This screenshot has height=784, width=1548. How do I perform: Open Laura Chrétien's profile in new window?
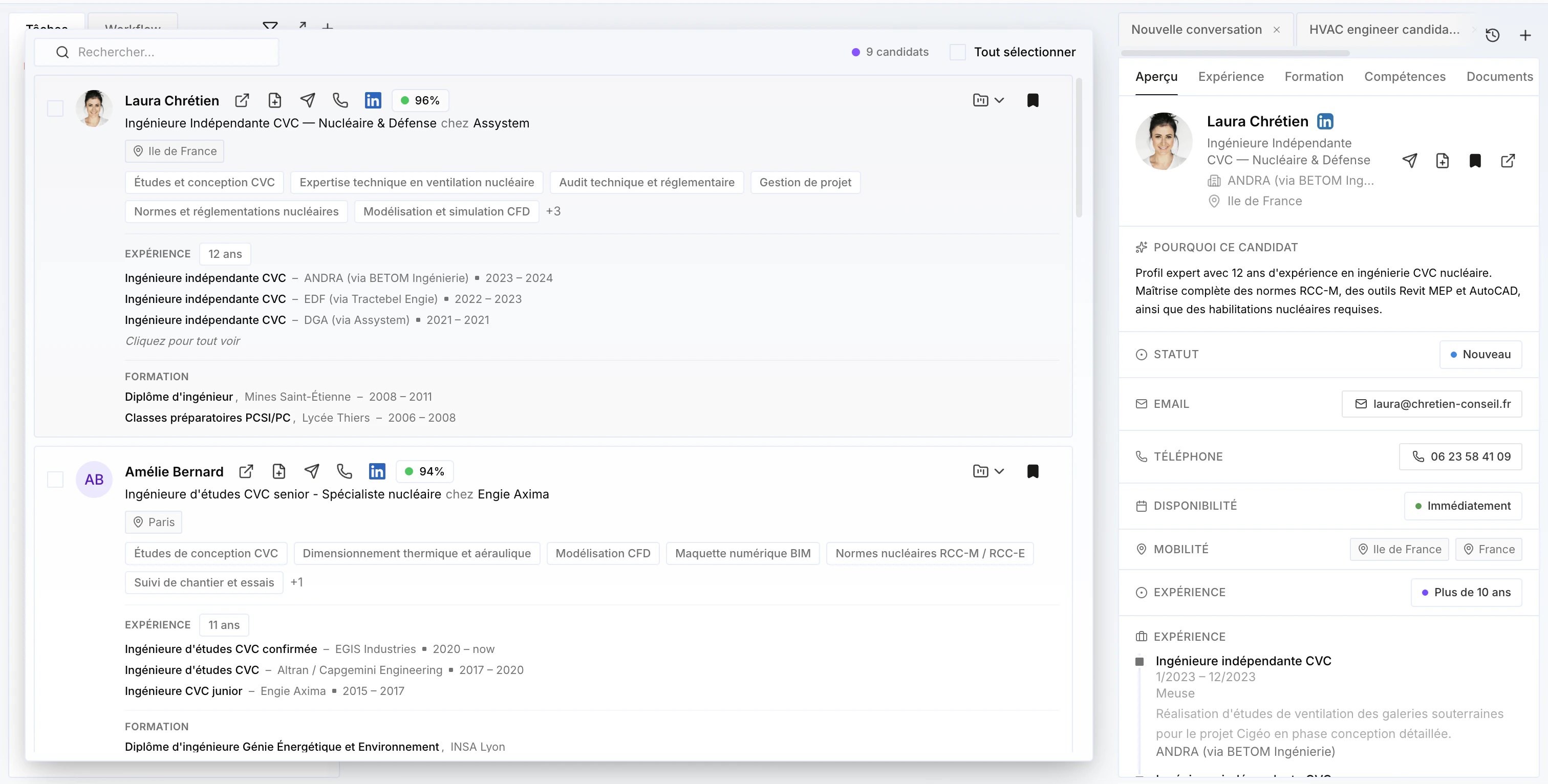(x=242, y=100)
